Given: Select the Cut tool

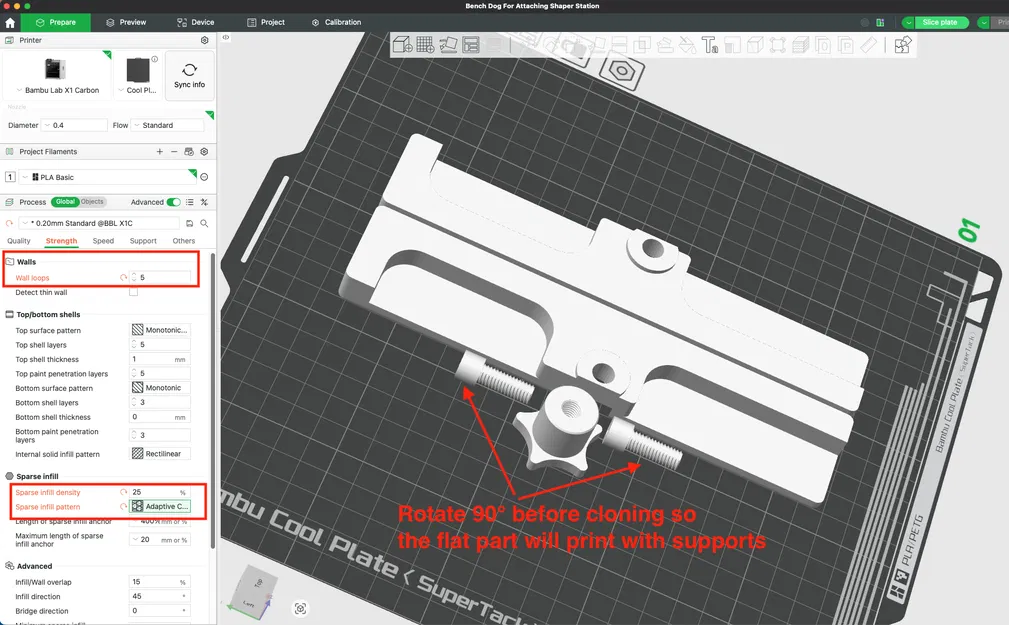Looking at the screenshot, I should click(619, 44).
